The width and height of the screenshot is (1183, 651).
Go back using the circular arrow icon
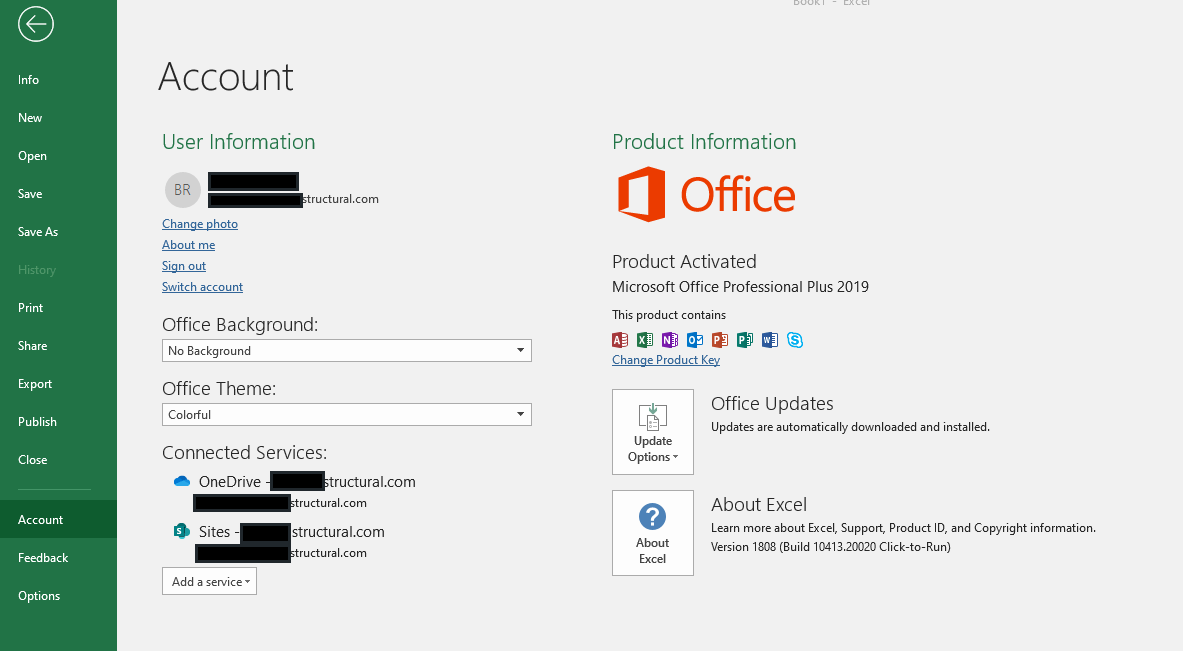click(x=35, y=24)
